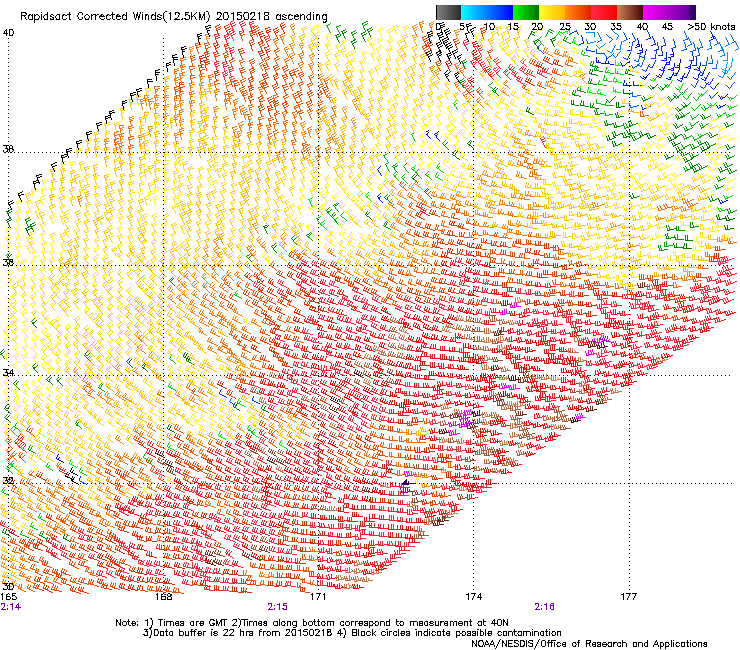Click the yellow segment of the wind legend
Viewport: 740px width, 650px height.
click(552, 12)
